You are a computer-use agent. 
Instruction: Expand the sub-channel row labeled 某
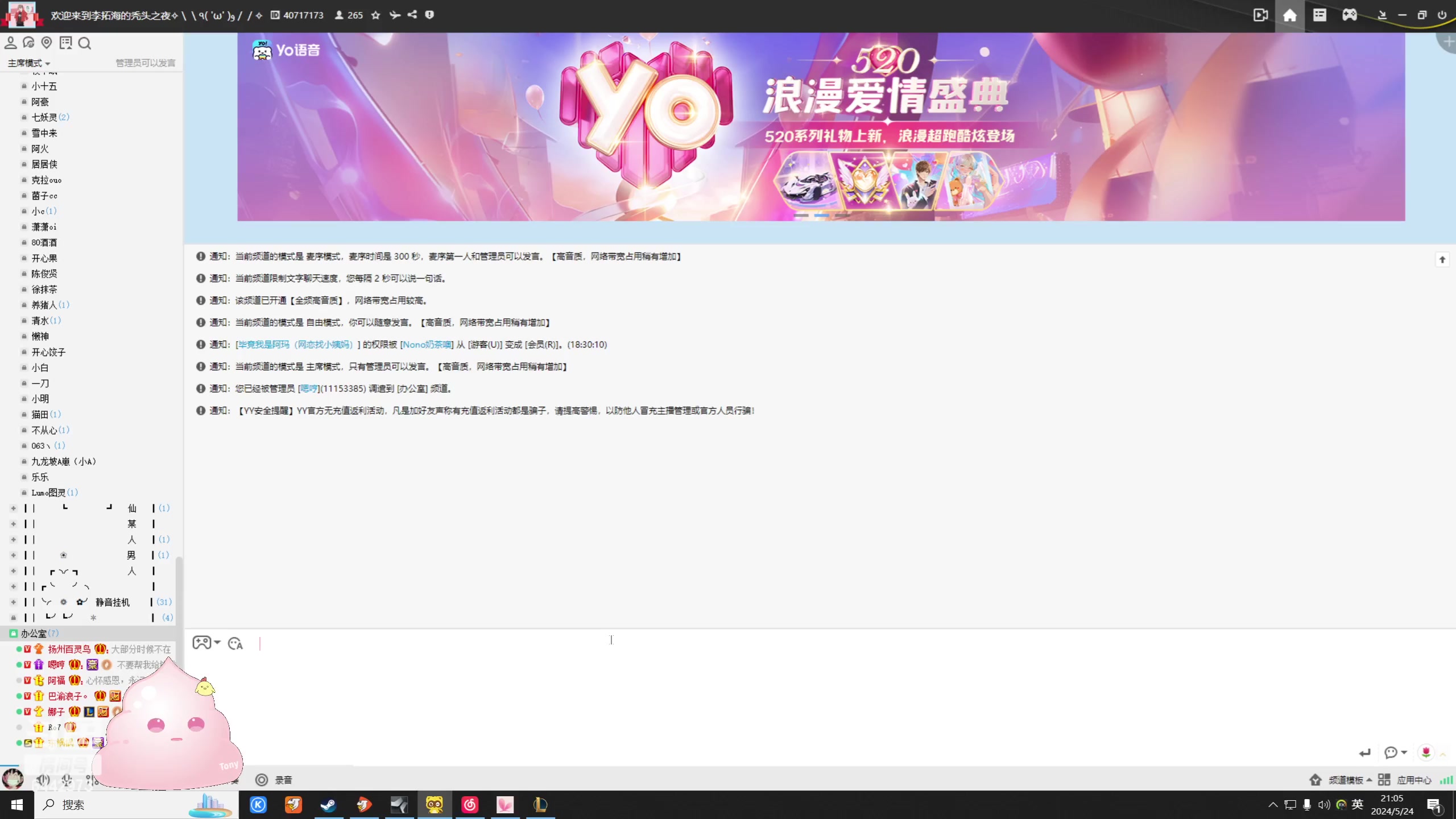point(14,524)
